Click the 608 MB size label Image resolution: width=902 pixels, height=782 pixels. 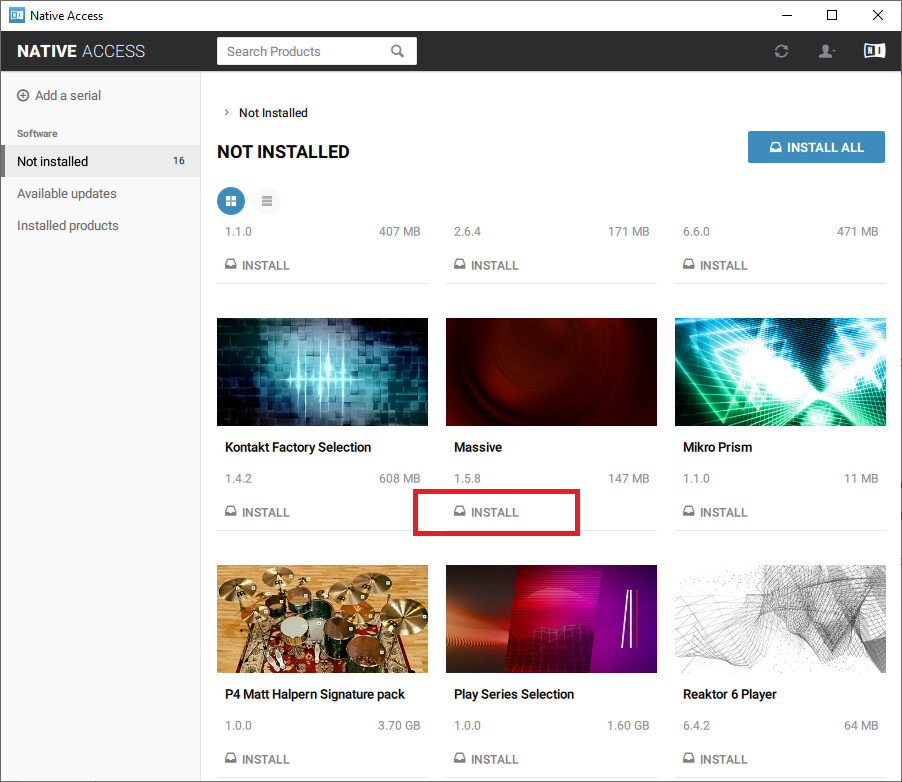[x=399, y=478]
